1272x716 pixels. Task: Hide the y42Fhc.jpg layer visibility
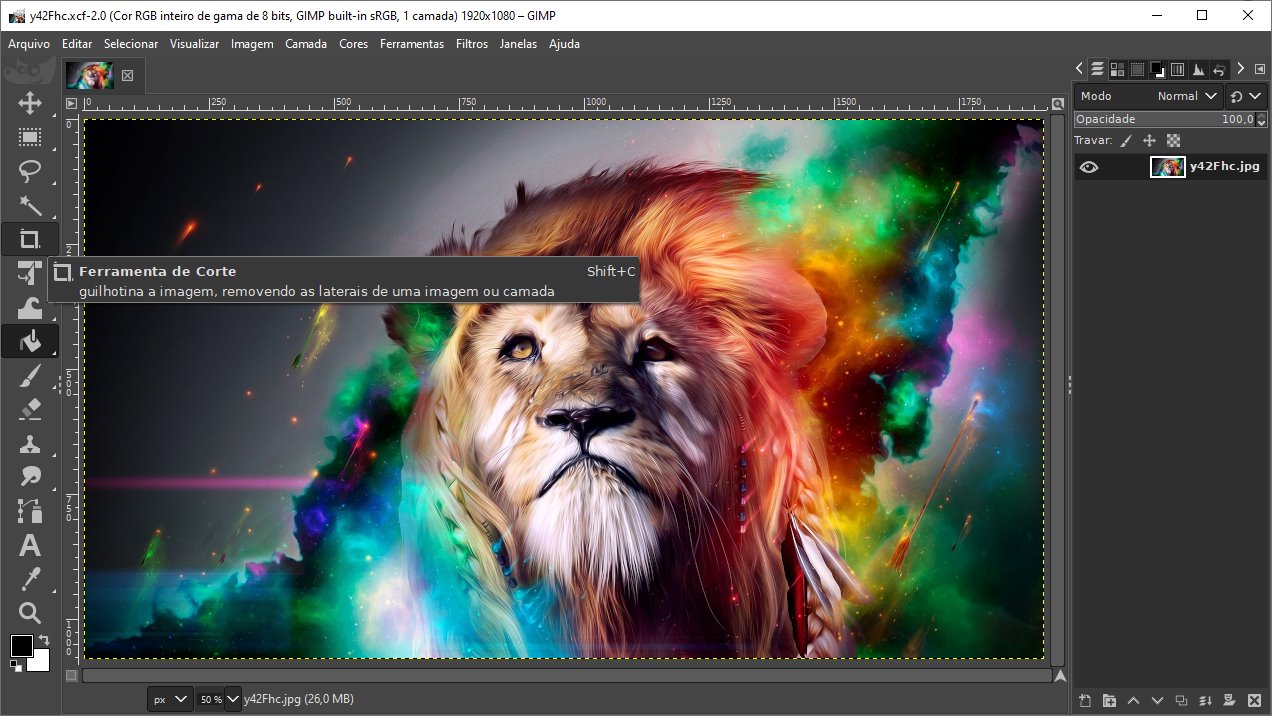click(1089, 167)
